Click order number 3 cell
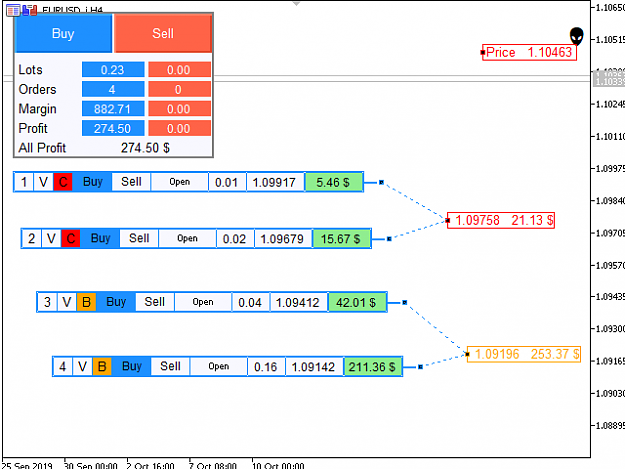 tap(47, 302)
